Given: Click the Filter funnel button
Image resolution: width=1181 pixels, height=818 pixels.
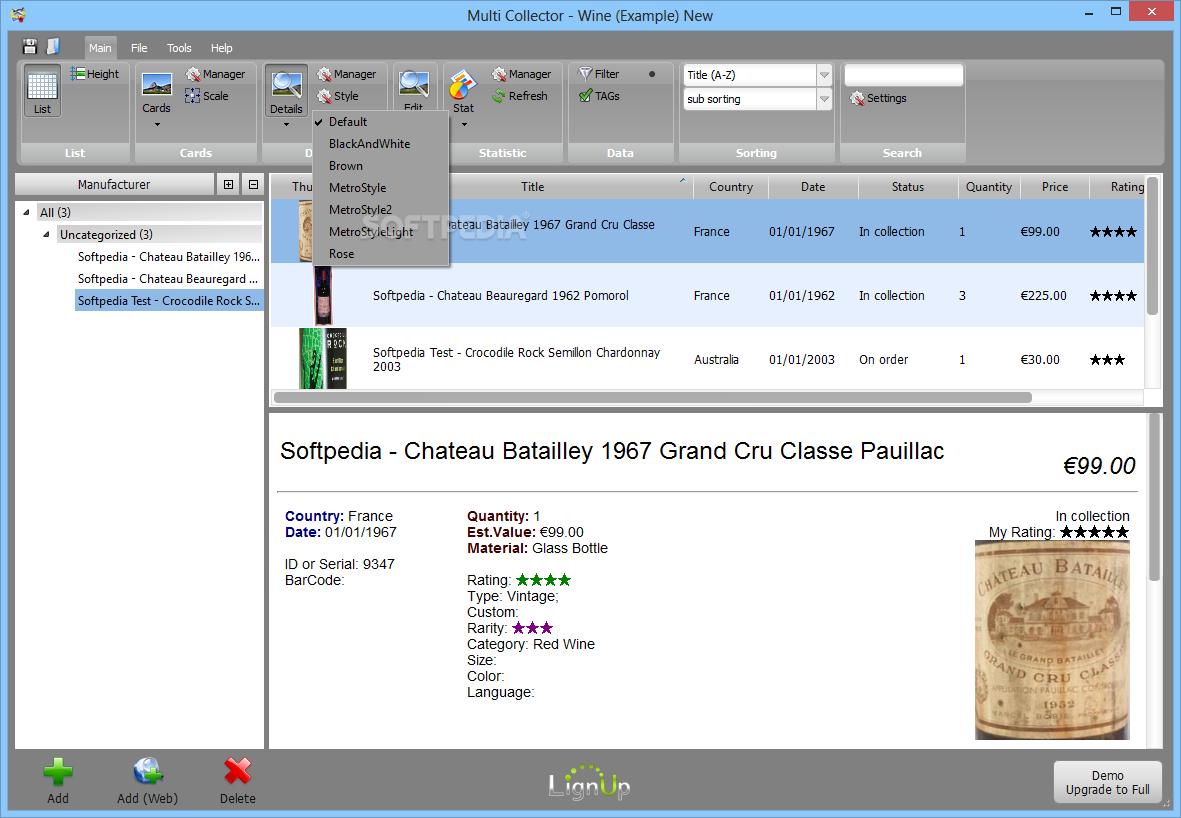Looking at the screenshot, I should [x=599, y=74].
